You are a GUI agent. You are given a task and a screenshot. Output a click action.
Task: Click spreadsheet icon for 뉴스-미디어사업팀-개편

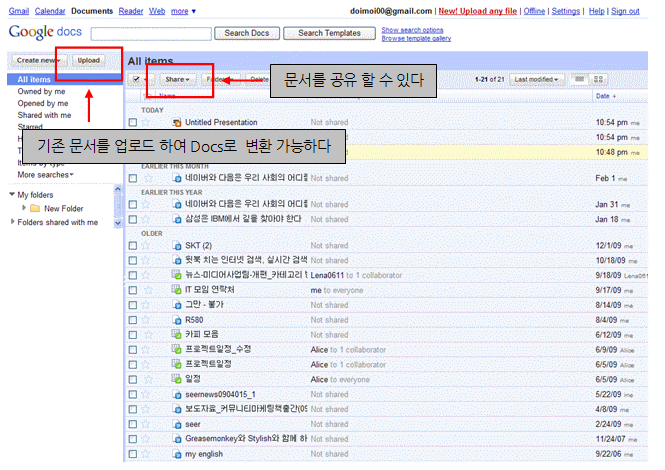[x=176, y=275]
